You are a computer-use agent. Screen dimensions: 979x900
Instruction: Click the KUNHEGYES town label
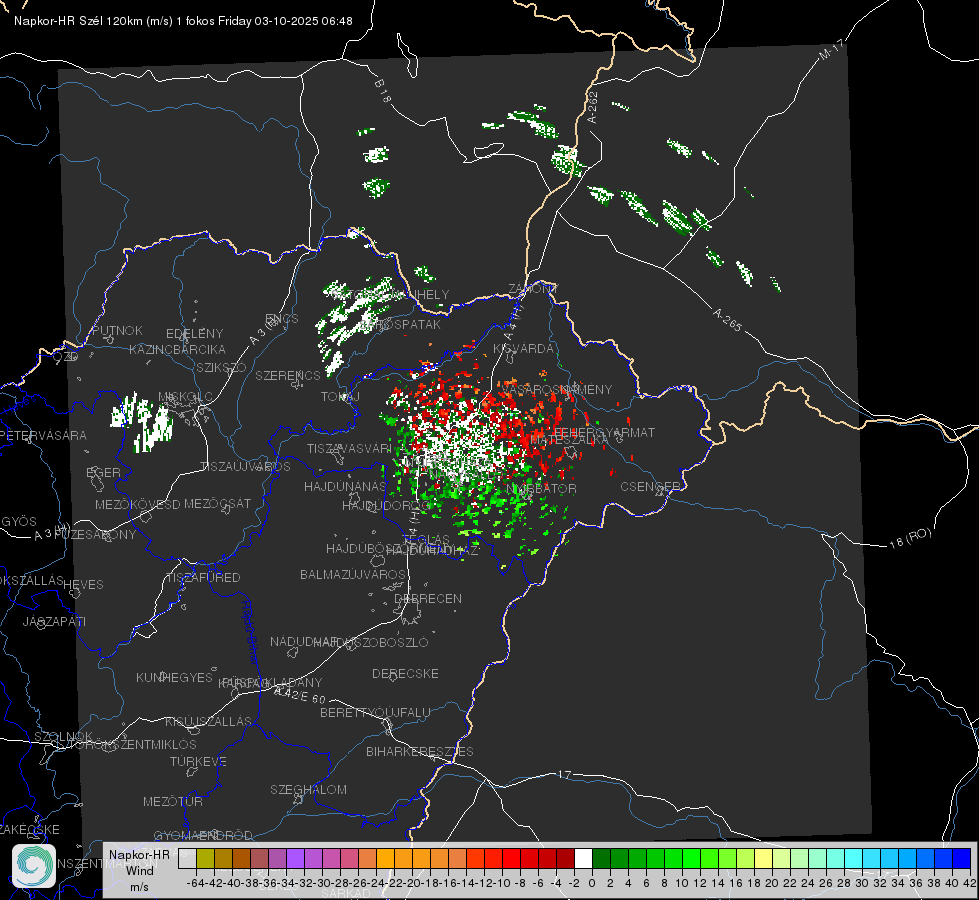click(174, 677)
